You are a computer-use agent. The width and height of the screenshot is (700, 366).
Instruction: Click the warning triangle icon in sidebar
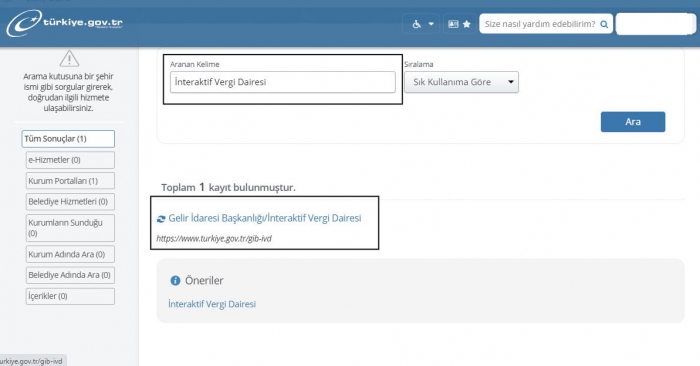pos(69,58)
